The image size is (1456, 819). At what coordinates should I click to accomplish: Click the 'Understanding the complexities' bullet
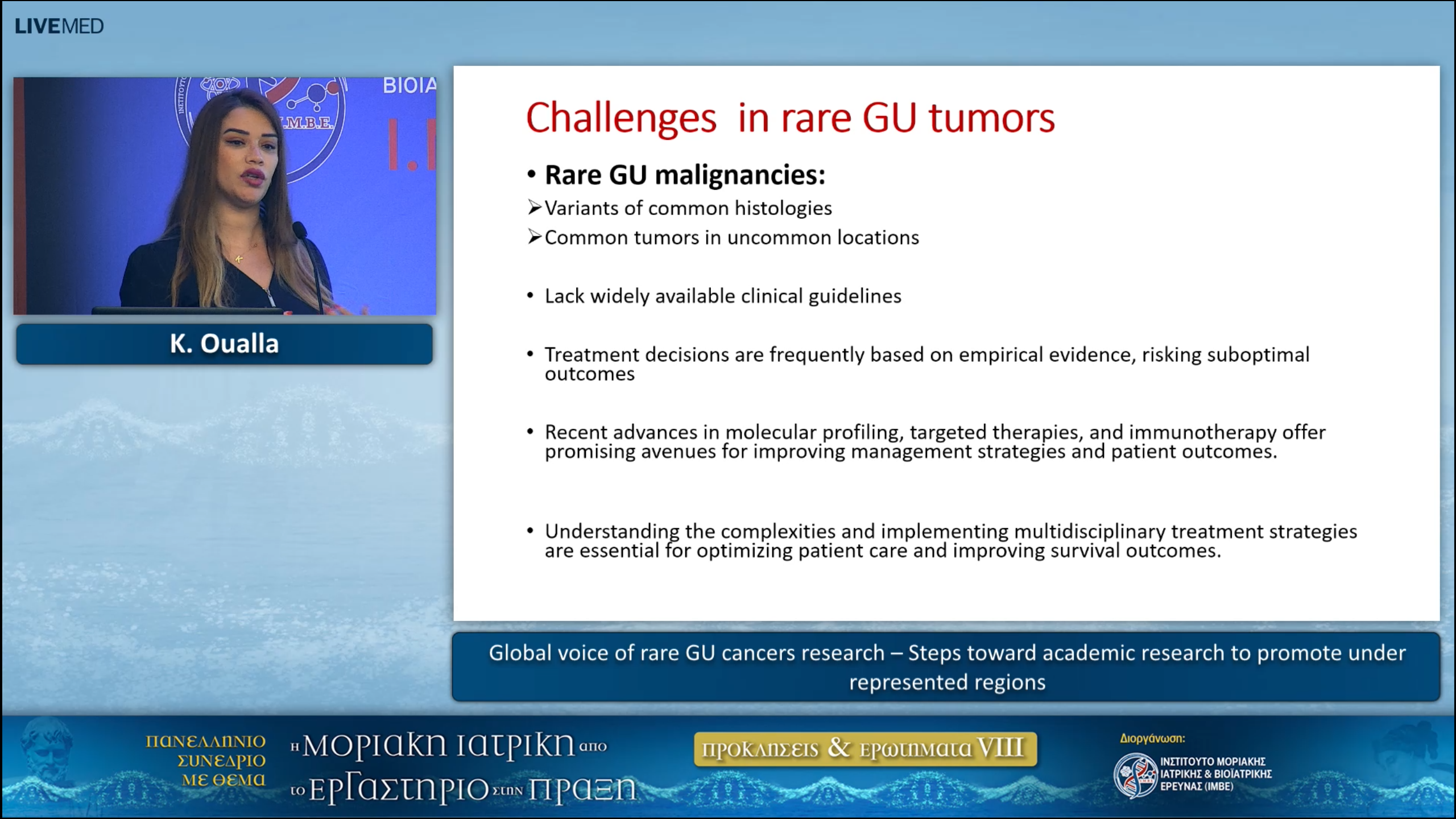[x=951, y=541]
